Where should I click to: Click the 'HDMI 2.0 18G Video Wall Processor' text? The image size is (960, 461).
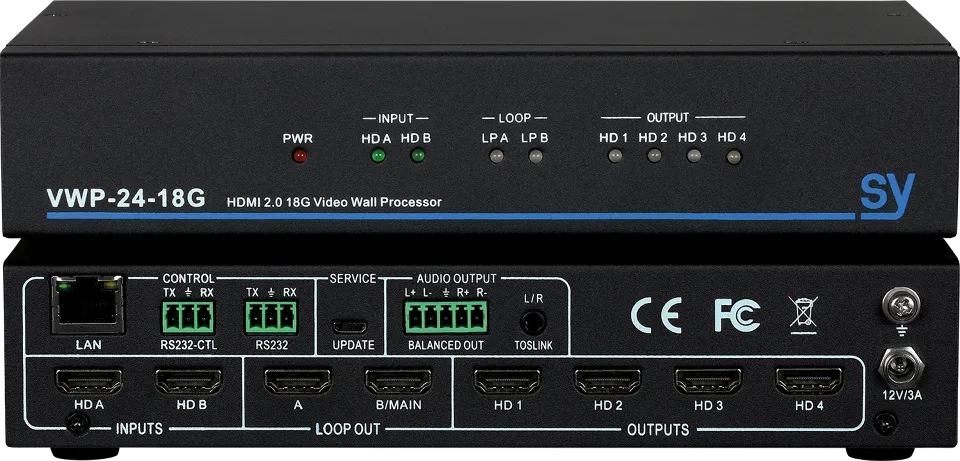334,201
